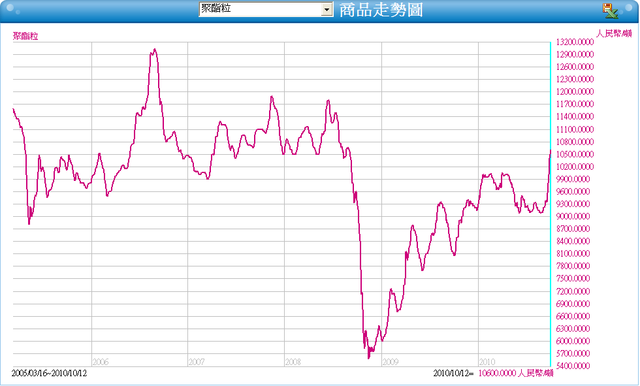Image resolution: width=640 pixels, height=386 pixels.
Task: Click the 2008 year marker on the axis
Action: click(293, 362)
